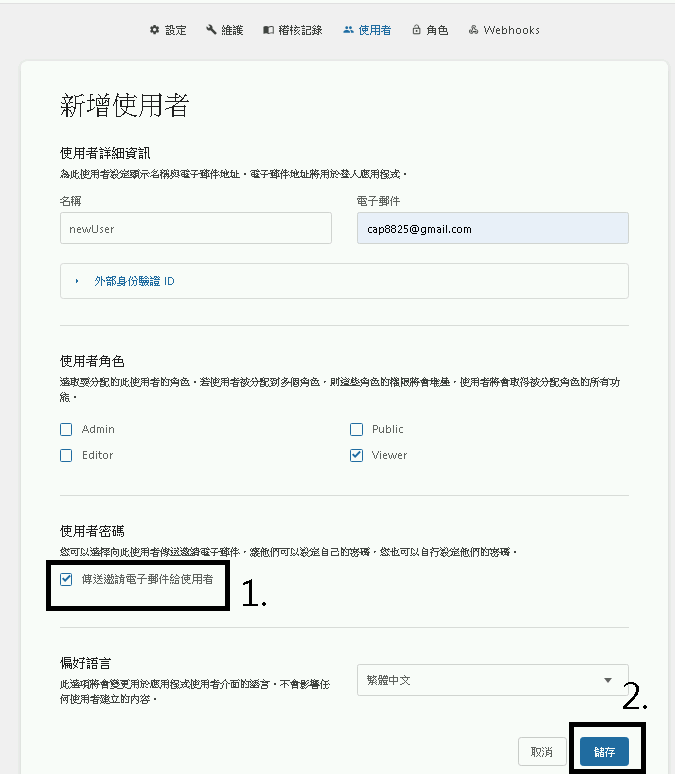Click the 儲存 save button
This screenshot has height=774, width=675.
click(604, 752)
